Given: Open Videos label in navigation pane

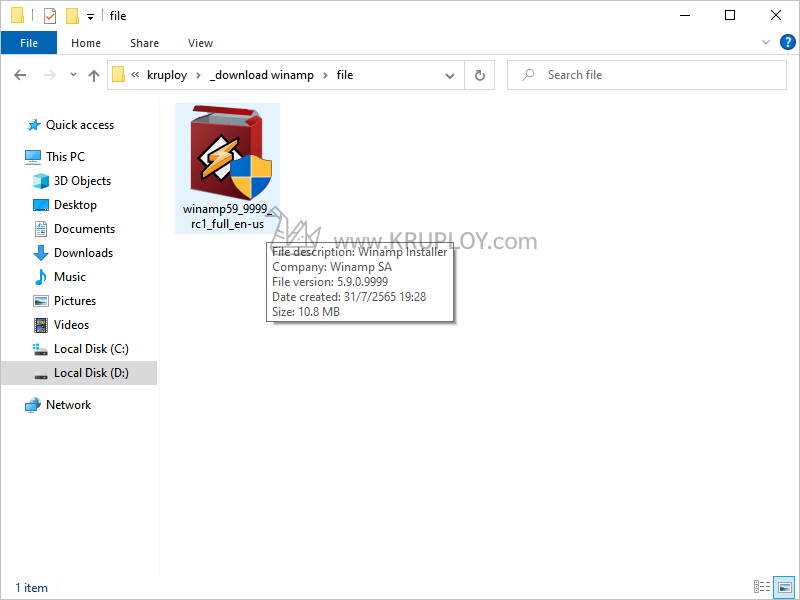Looking at the screenshot, I should coord(71,324).
